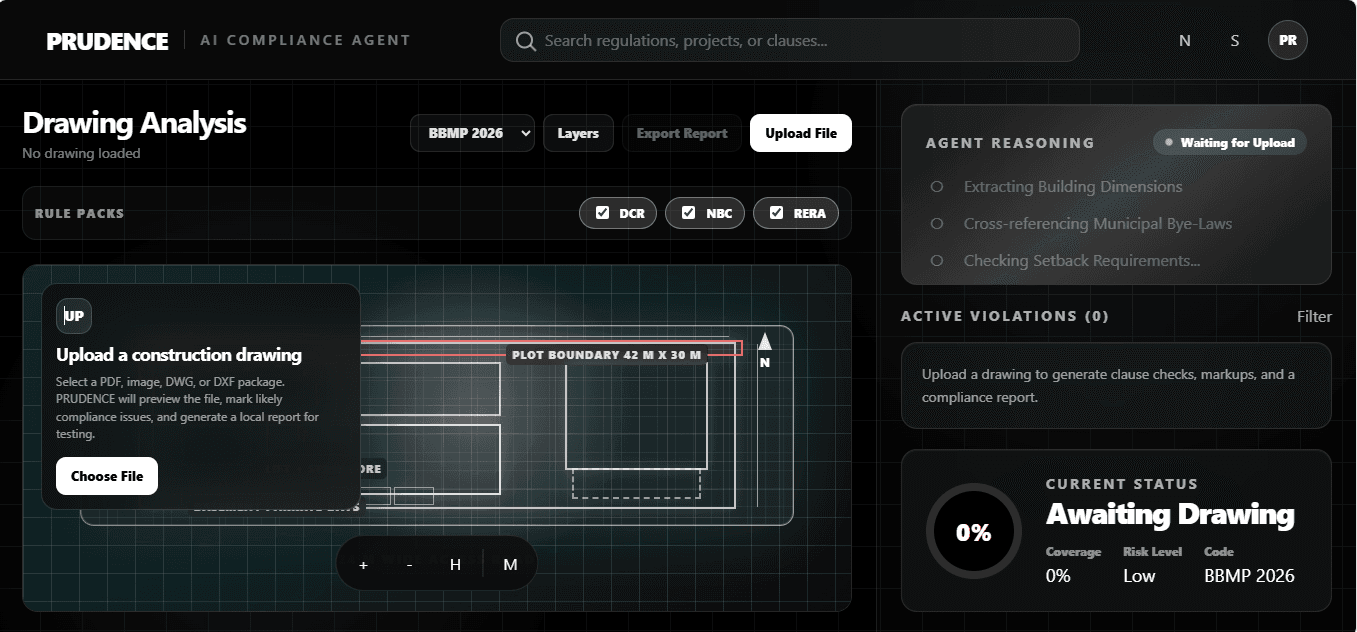Open the Layers menu
Screen dimensions: 1357x632
pos(578,133)
